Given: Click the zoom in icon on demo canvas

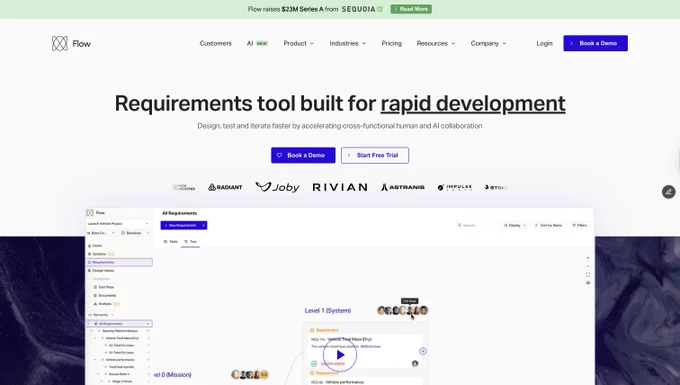Looking at the screenshot, I should pyautogui.click(x=588, y=258).
